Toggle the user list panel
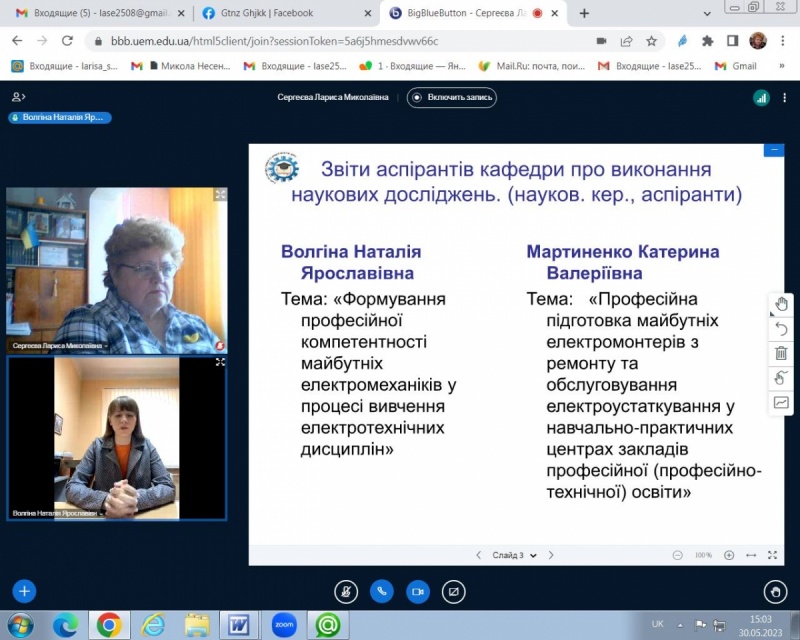Image resolution: width=800 pixels, height=640 pixels. (x=18, y=97)
